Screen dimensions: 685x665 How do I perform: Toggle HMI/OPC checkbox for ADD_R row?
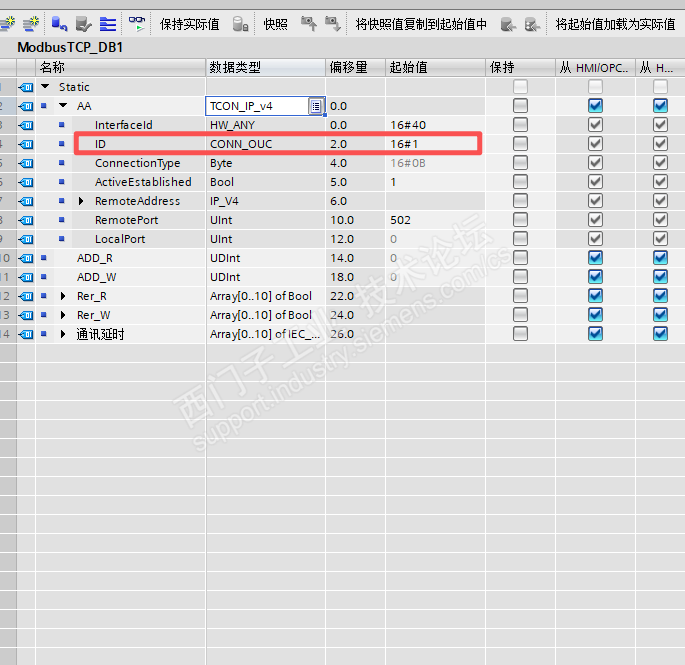click(595, 258)
